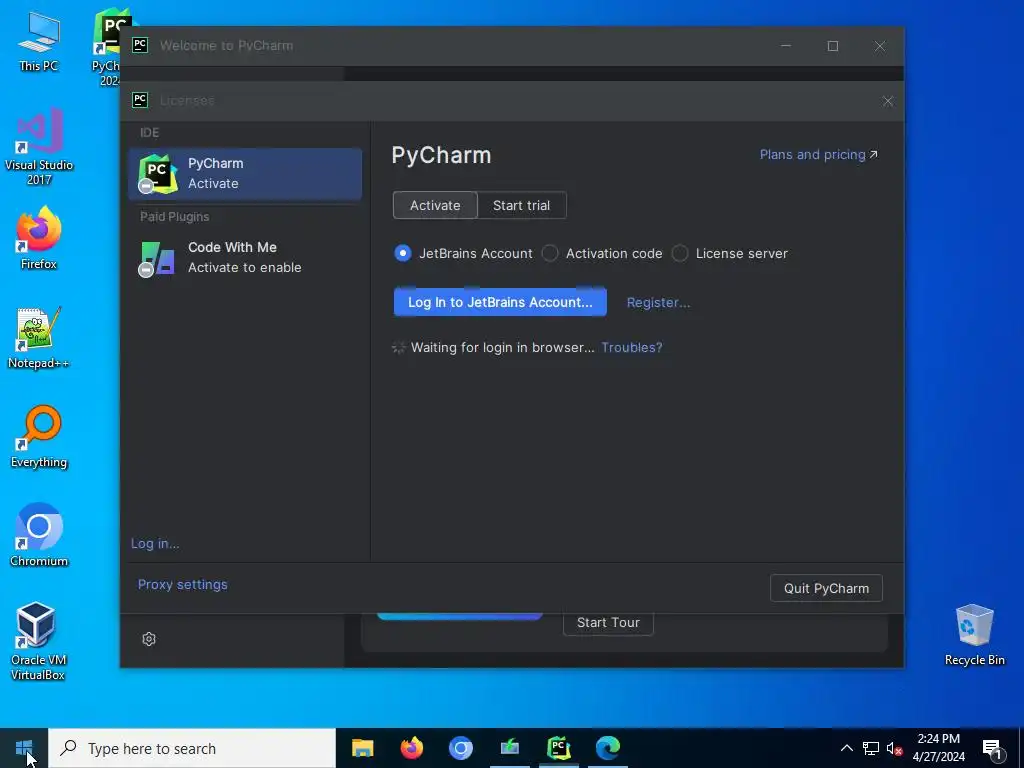Click the Log in link in sidebar
Screen dimensions: 1024x768
click(x=155, y=543)
